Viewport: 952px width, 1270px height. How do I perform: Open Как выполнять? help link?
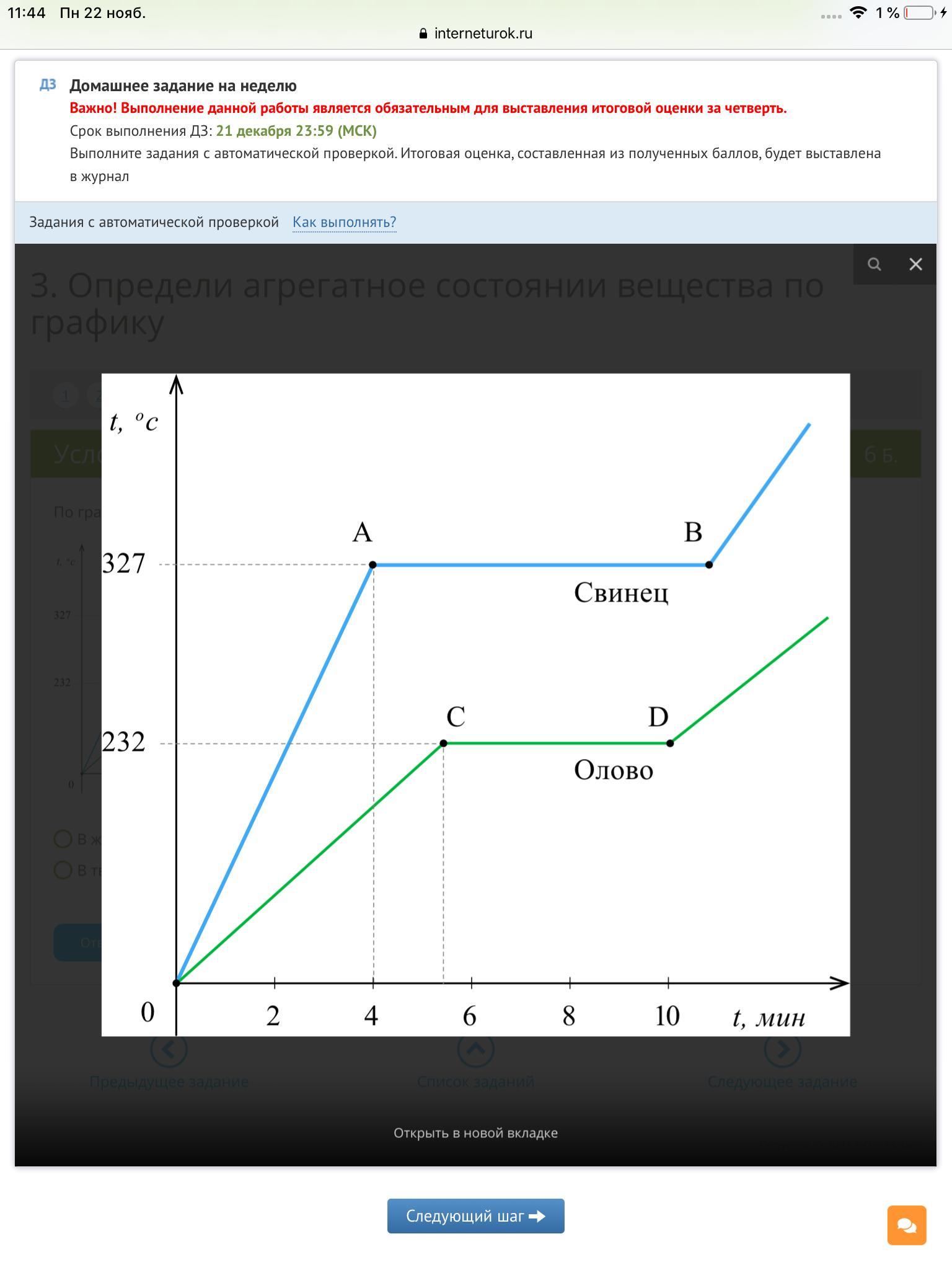click(x=344, y=222)
